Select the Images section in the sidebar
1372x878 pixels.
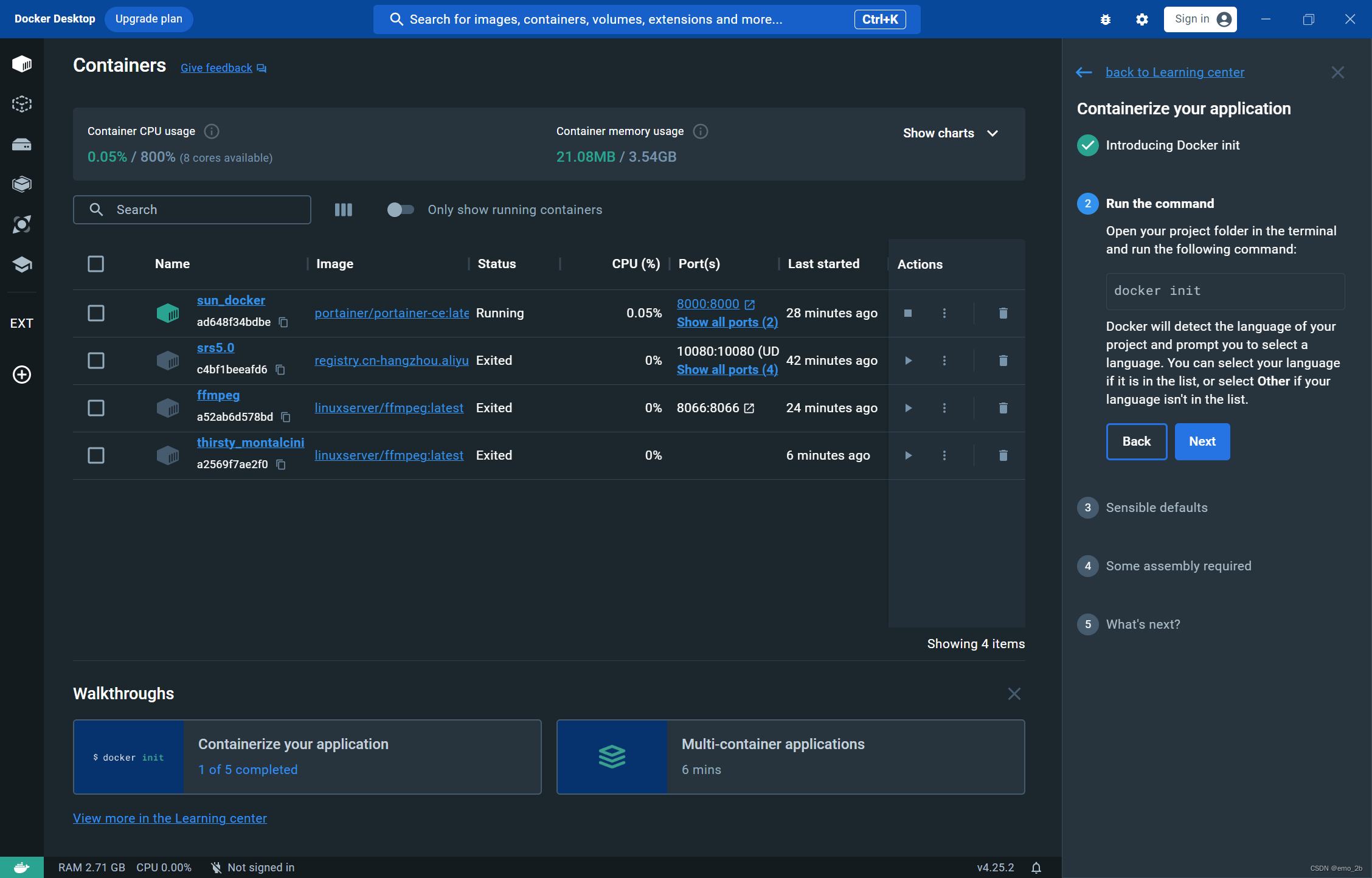tap(22, 103)
